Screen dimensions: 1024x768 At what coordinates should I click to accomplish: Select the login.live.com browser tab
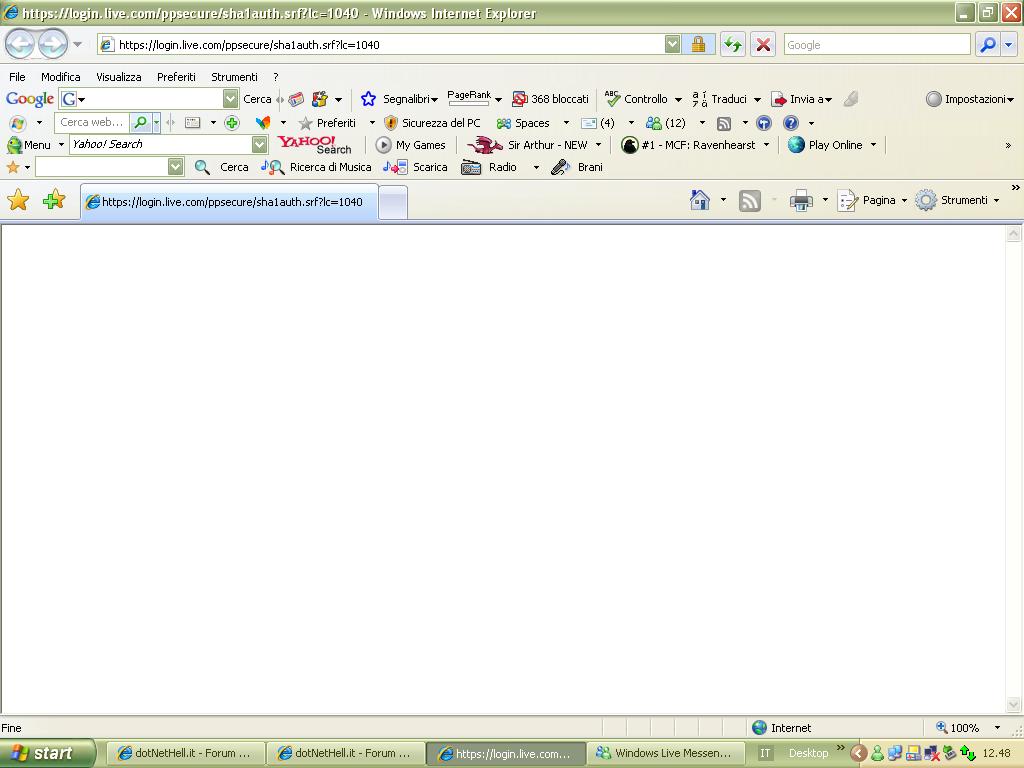[229, 202]
